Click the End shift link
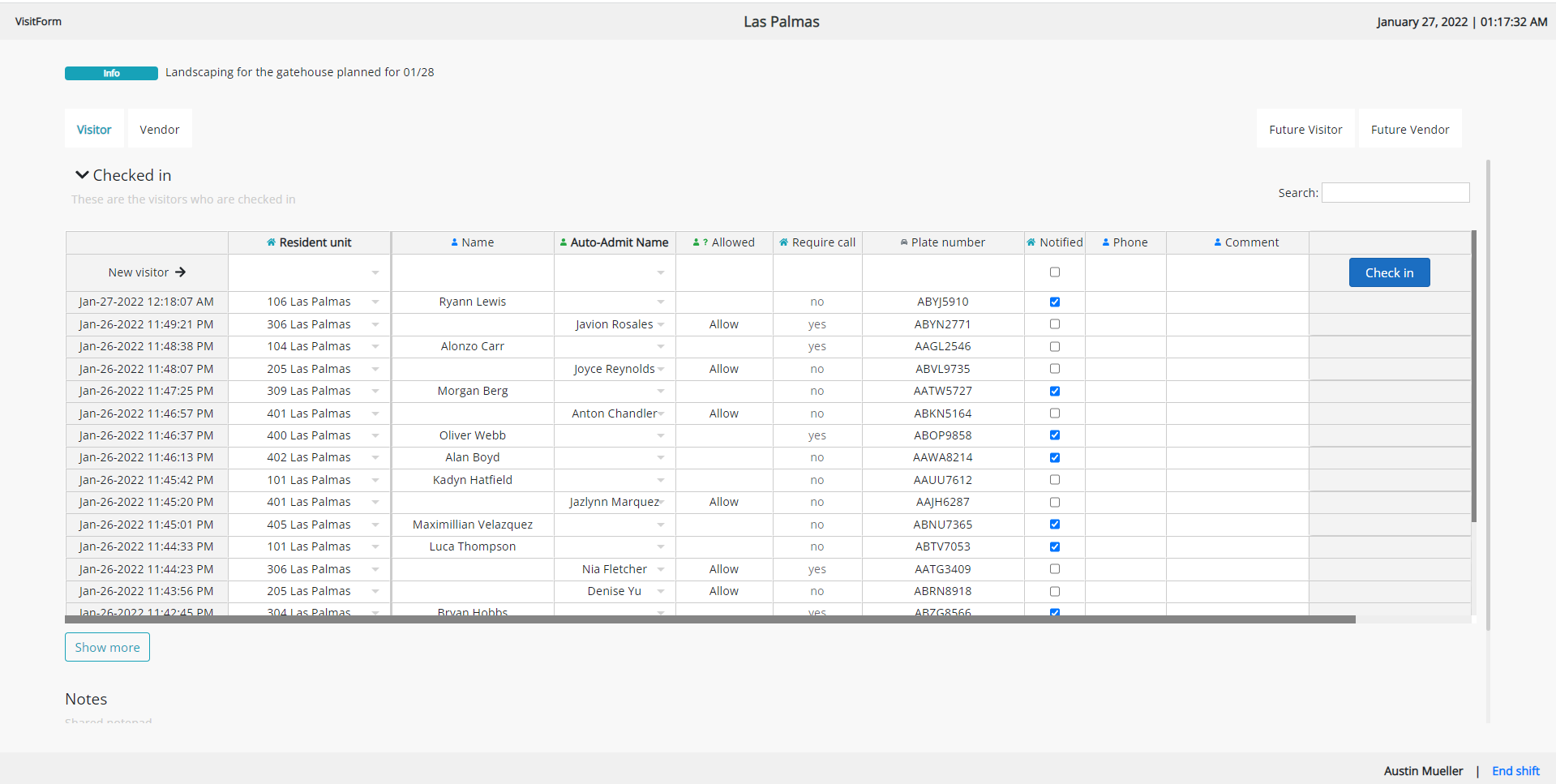1556x784 pixels. pos(1515,770)
